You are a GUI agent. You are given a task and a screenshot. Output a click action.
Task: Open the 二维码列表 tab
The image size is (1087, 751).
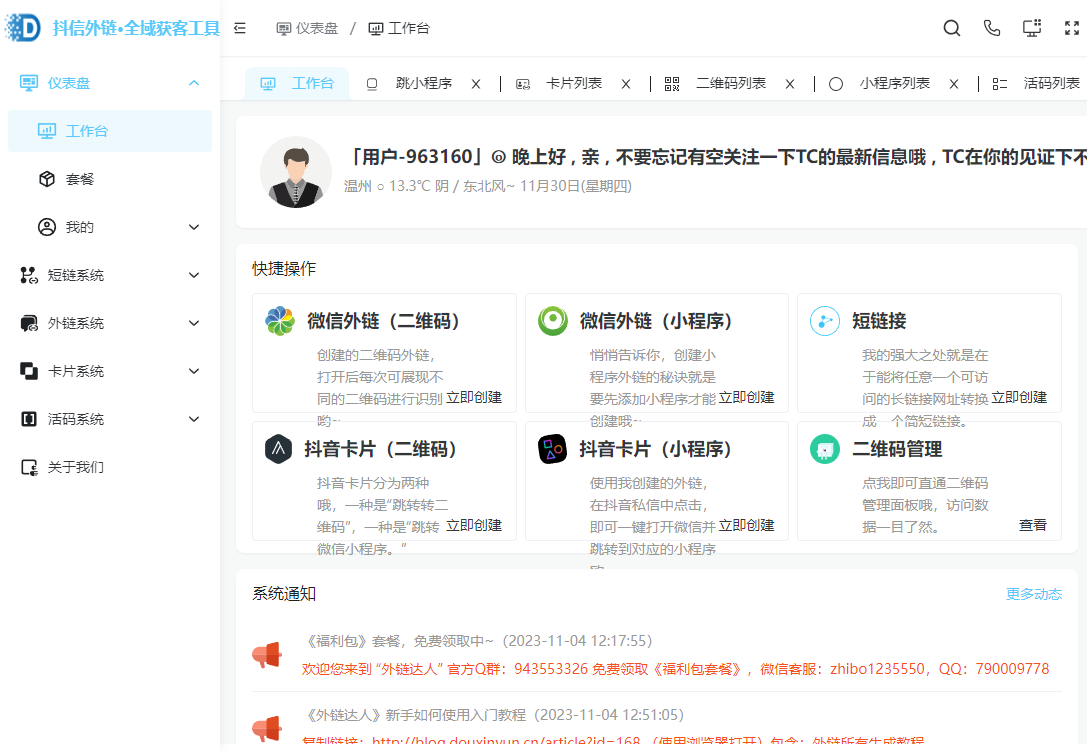coord(731,84)
